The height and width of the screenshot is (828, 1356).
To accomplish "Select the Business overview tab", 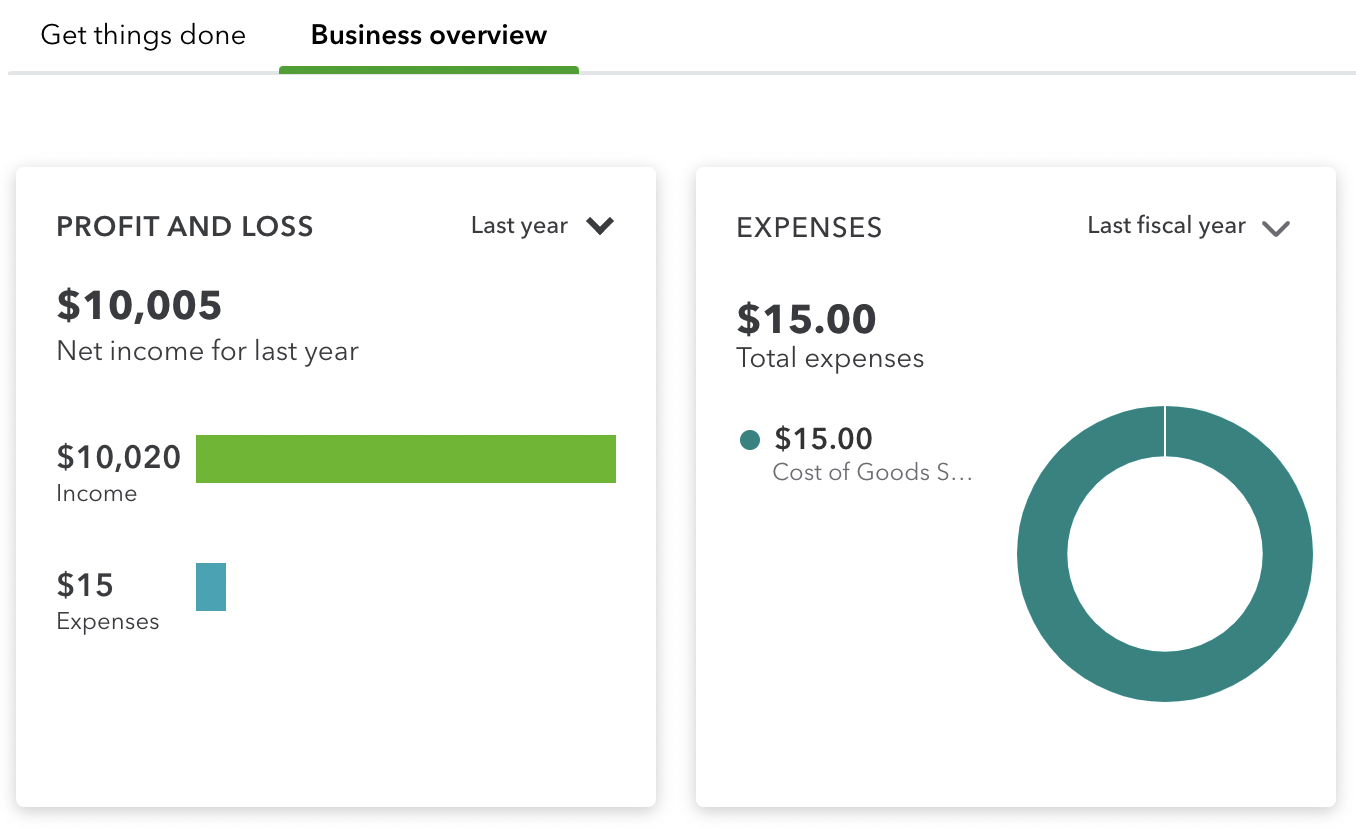I will coord(429,35).
